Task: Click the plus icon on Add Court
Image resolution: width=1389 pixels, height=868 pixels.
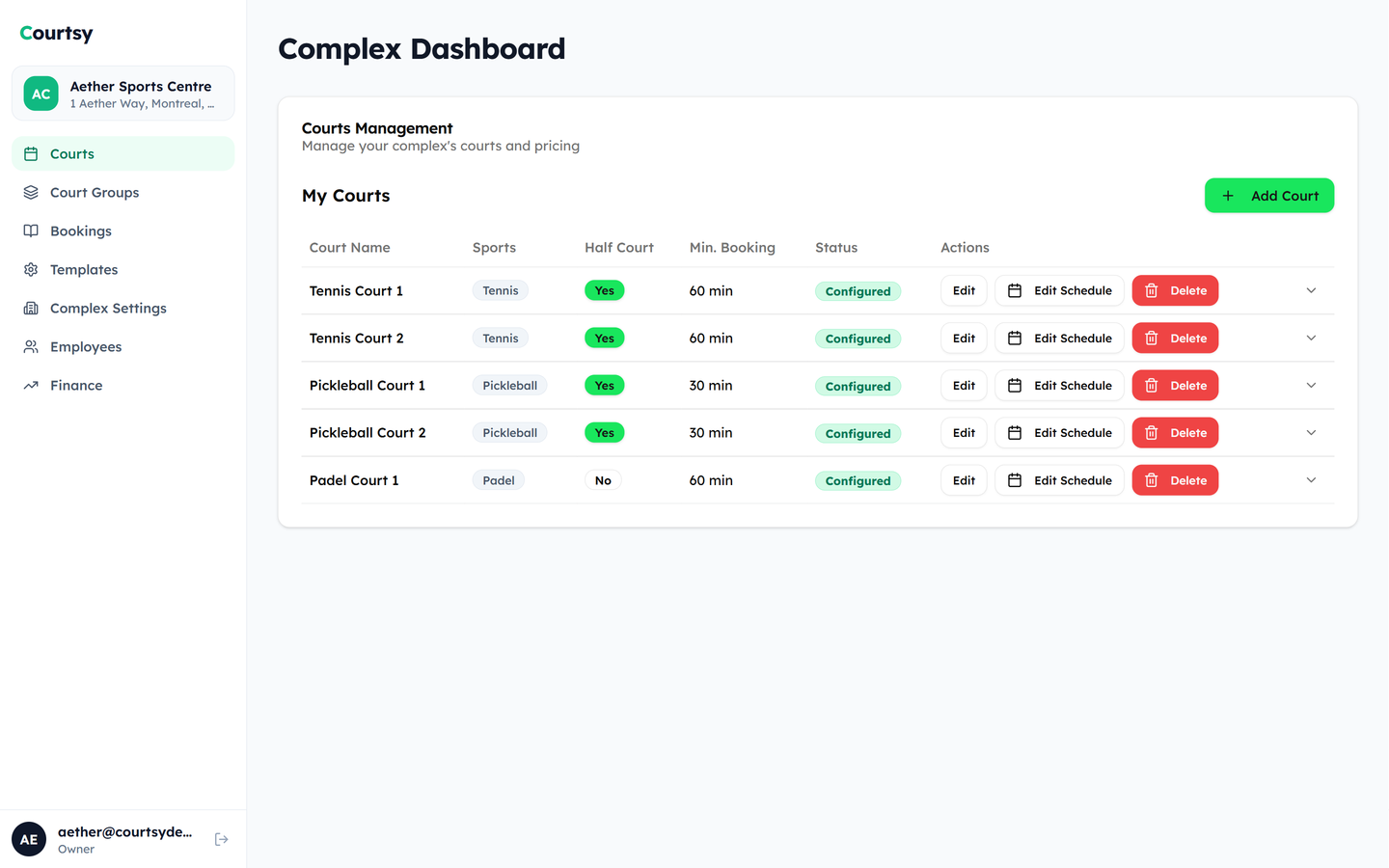Action: [1228, 196]
